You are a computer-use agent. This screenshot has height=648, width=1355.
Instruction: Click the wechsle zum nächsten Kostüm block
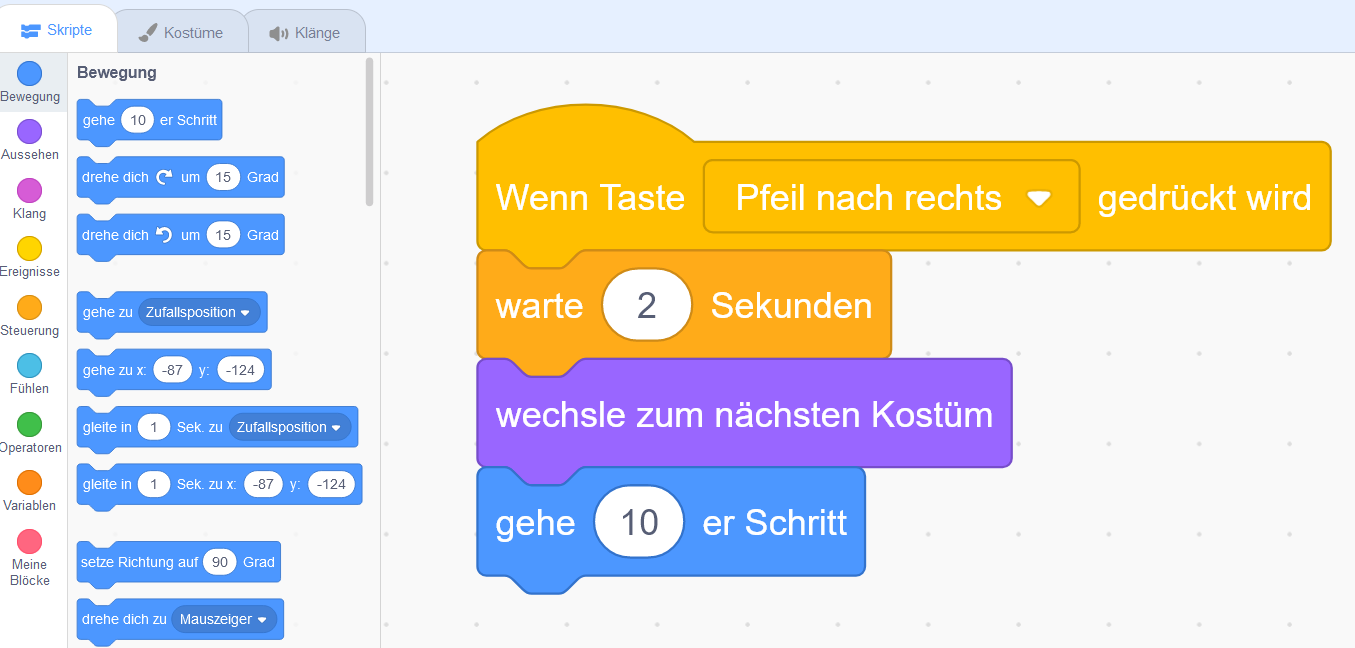[744, 414]
